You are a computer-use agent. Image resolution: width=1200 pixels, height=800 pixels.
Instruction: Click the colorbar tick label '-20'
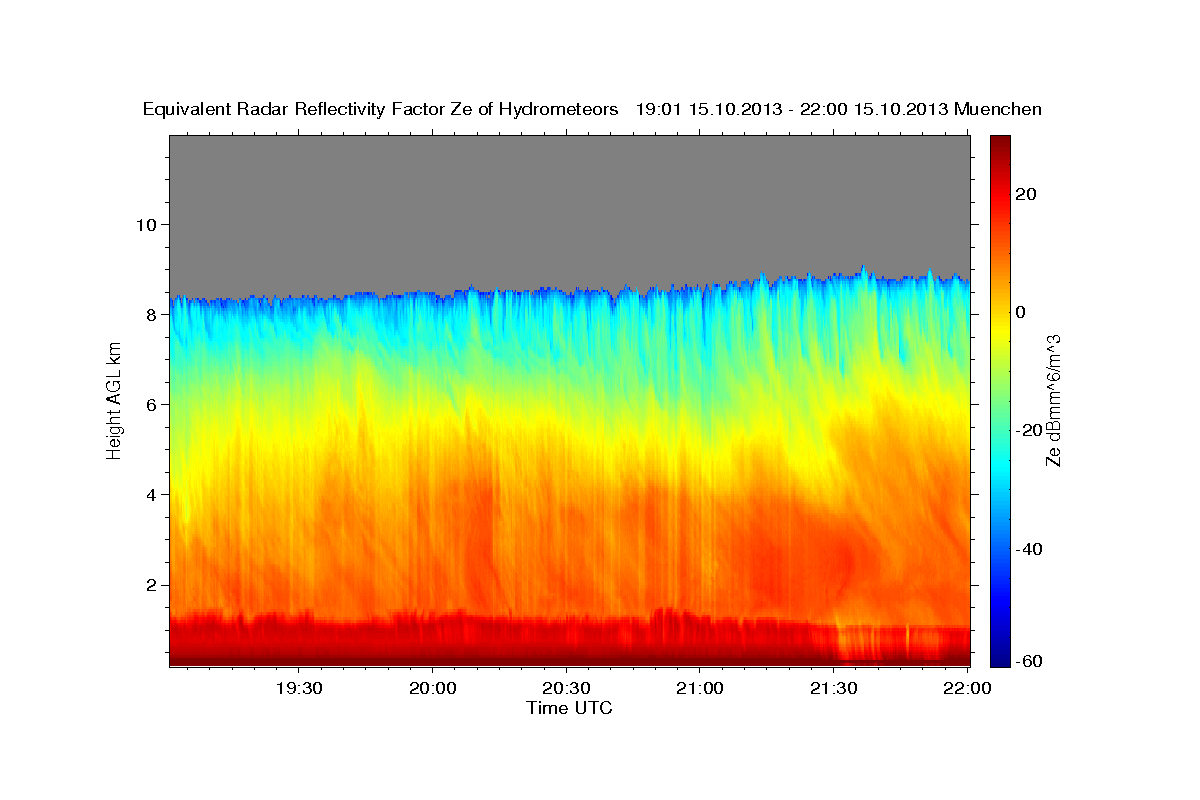[x=1030, y=430]
